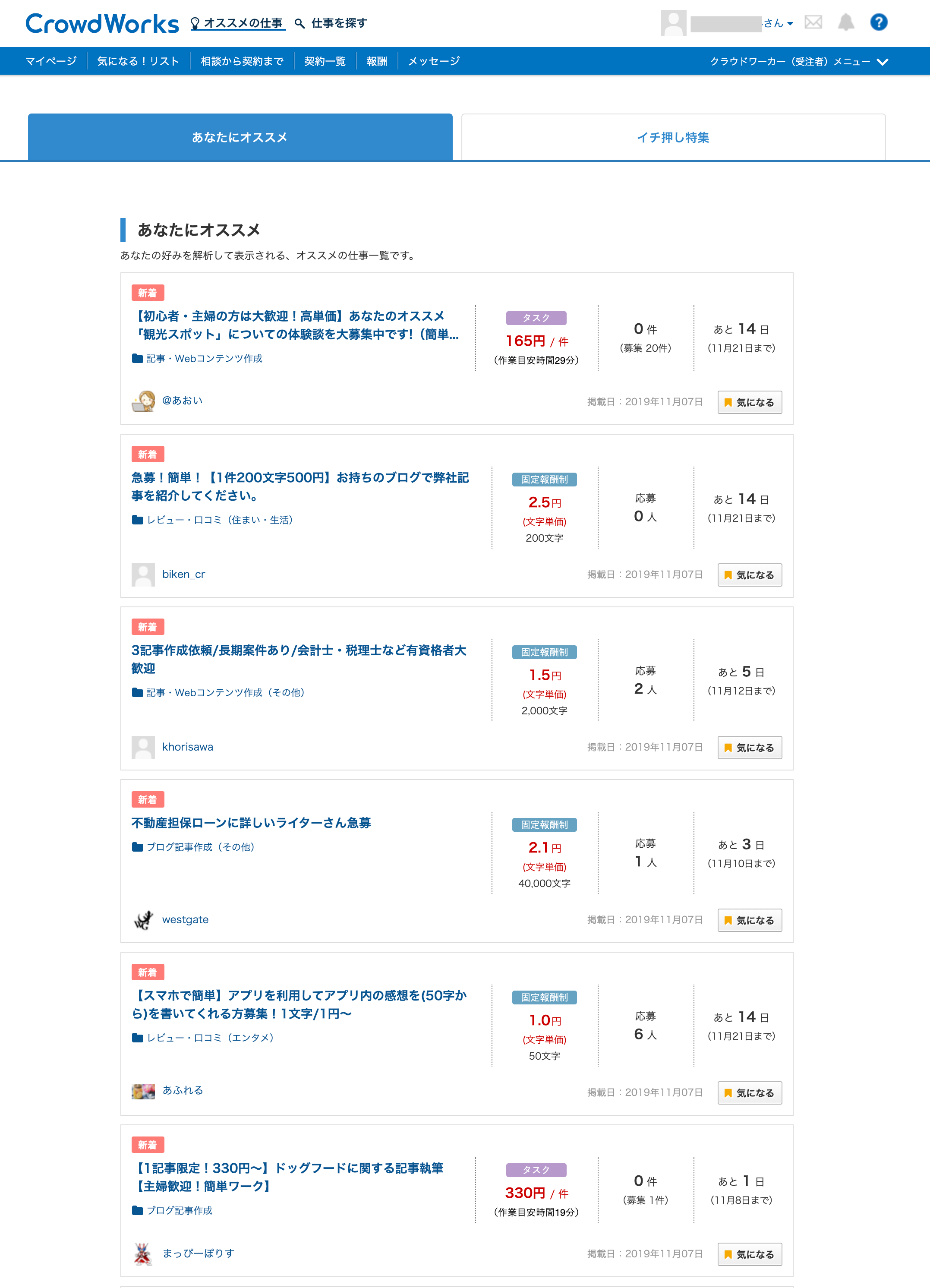Open 契約一覧 in the navigation bar
This screenshot has width=930, height=1288.
[325, 61]
